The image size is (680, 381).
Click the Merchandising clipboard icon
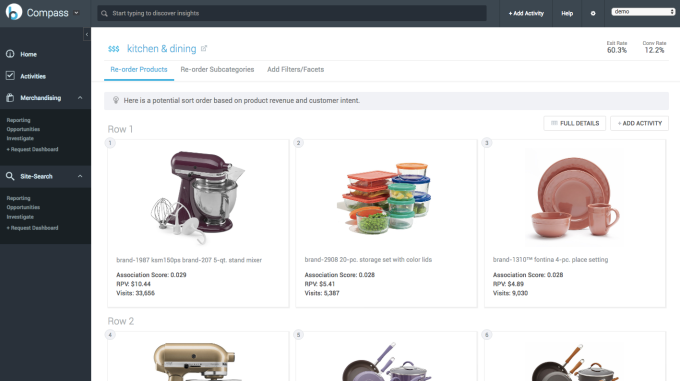10,98
